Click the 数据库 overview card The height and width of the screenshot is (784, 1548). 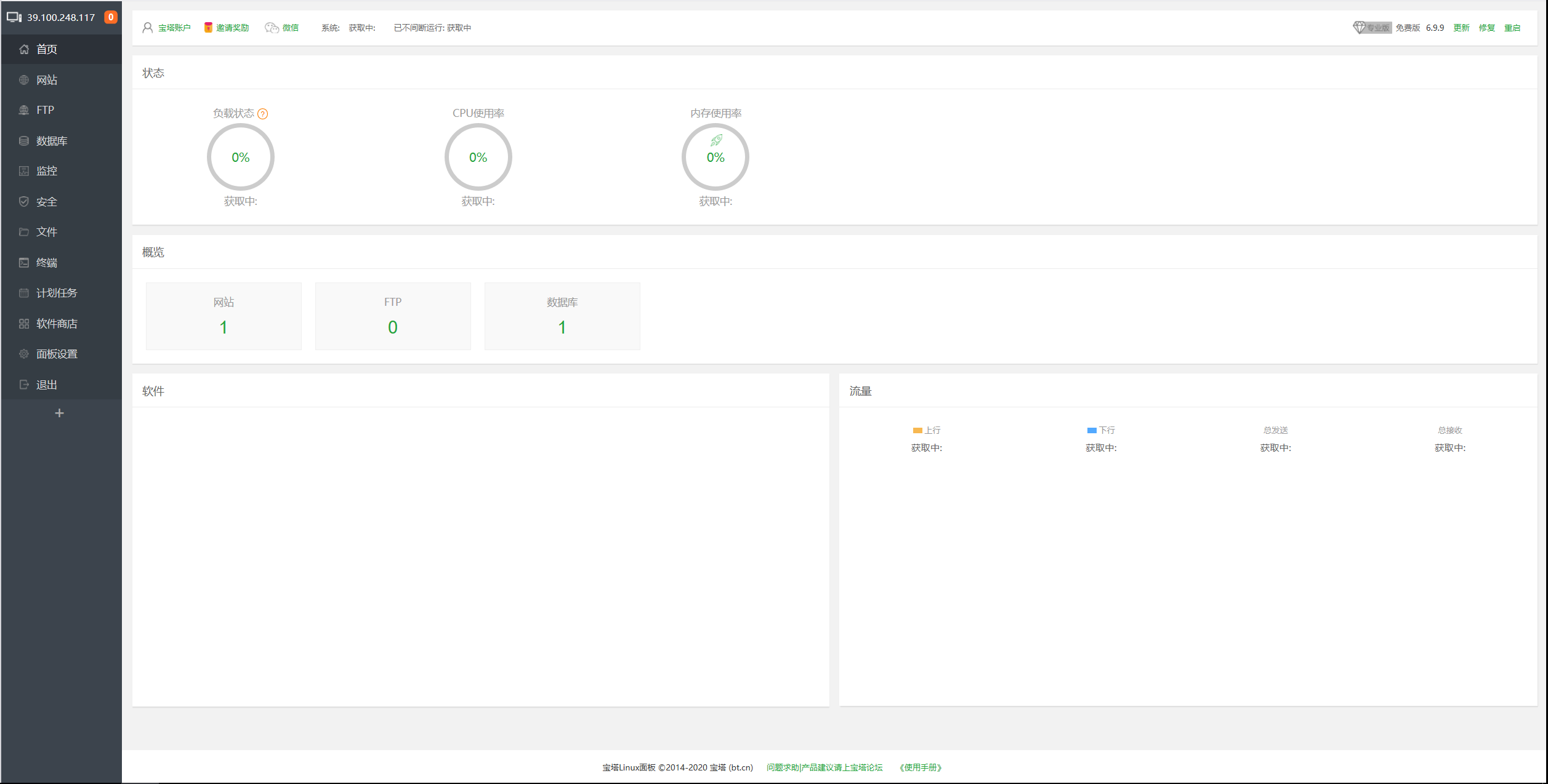[x=562, y=316]
